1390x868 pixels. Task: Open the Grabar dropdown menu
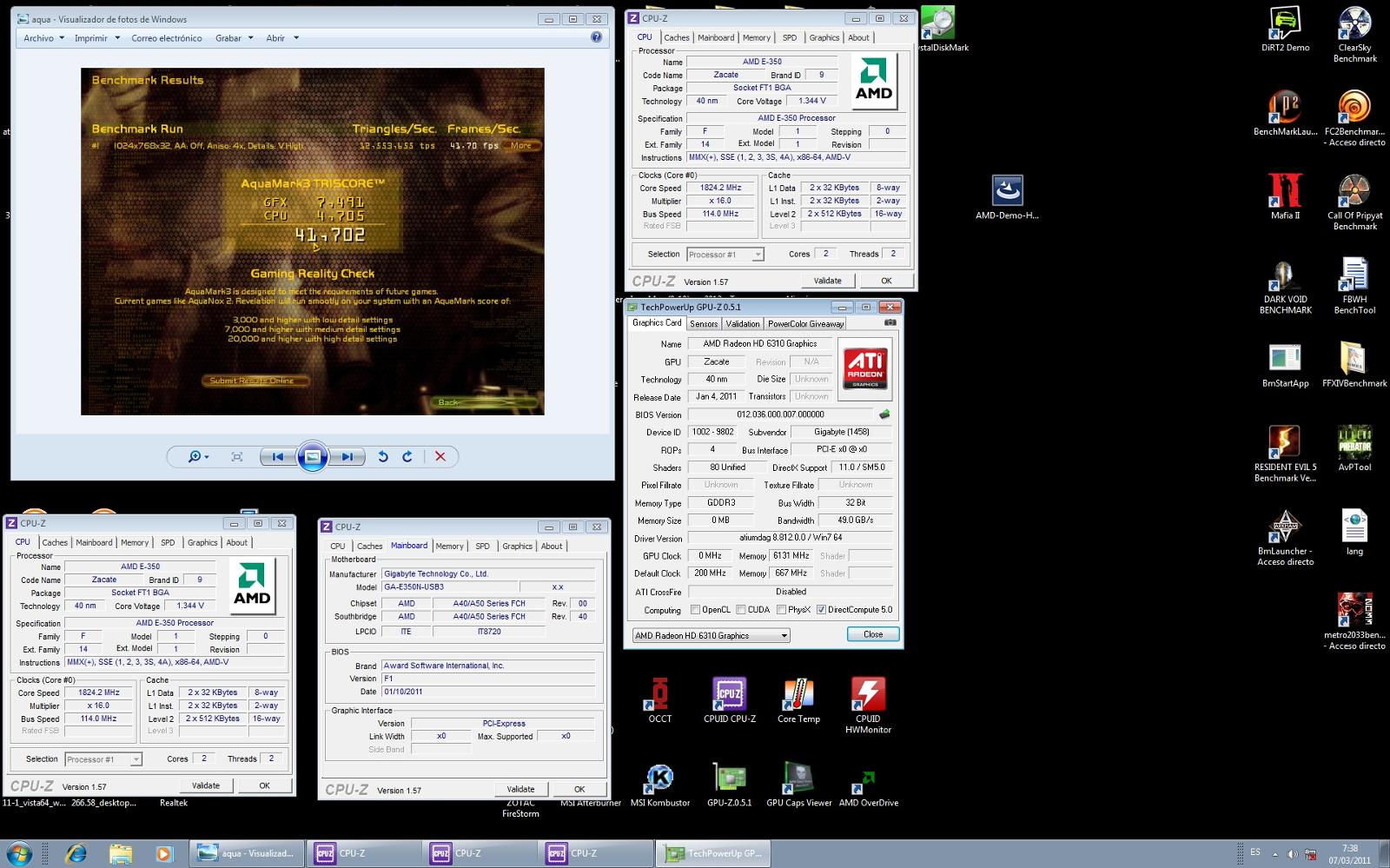(235, 38)
